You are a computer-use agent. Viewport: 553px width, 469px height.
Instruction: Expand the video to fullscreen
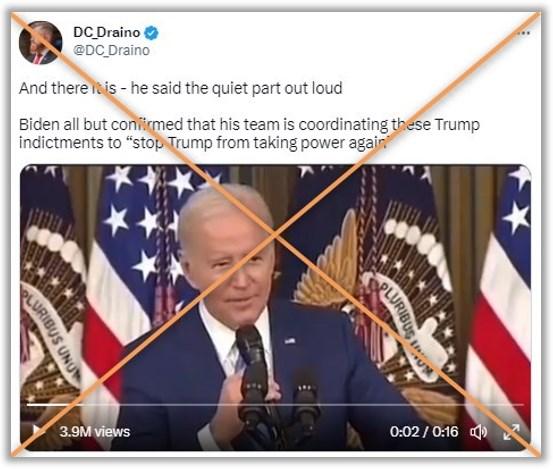click(511, 432)
